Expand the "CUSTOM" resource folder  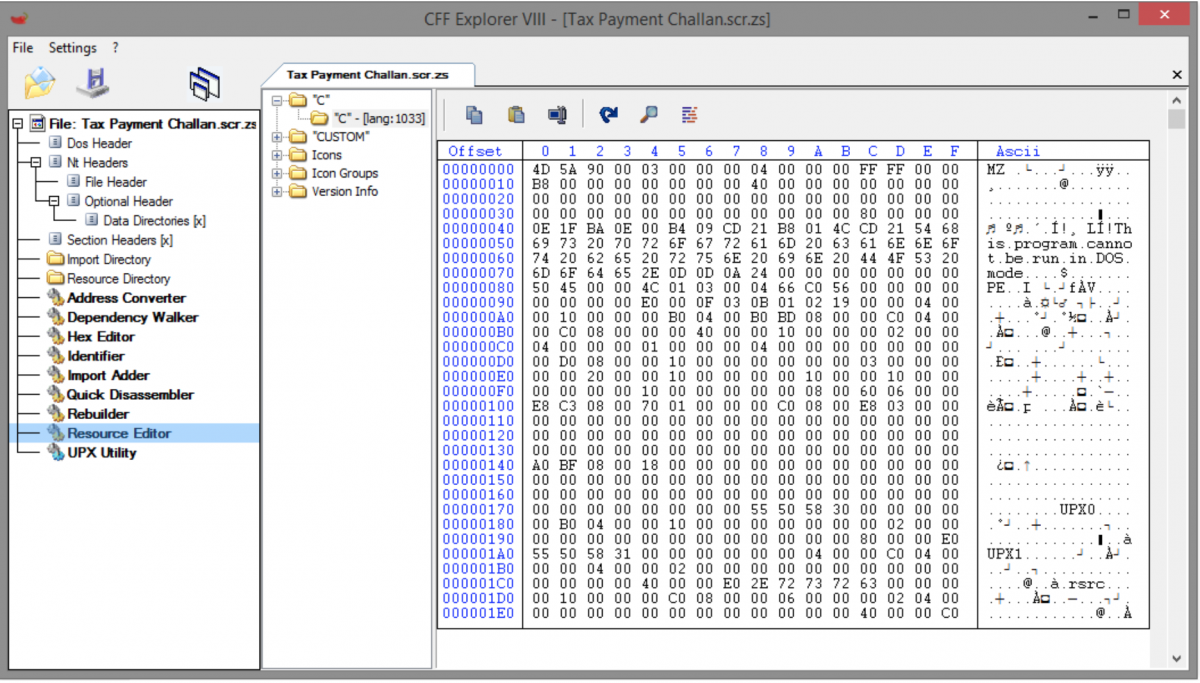[x=277, y=137]
